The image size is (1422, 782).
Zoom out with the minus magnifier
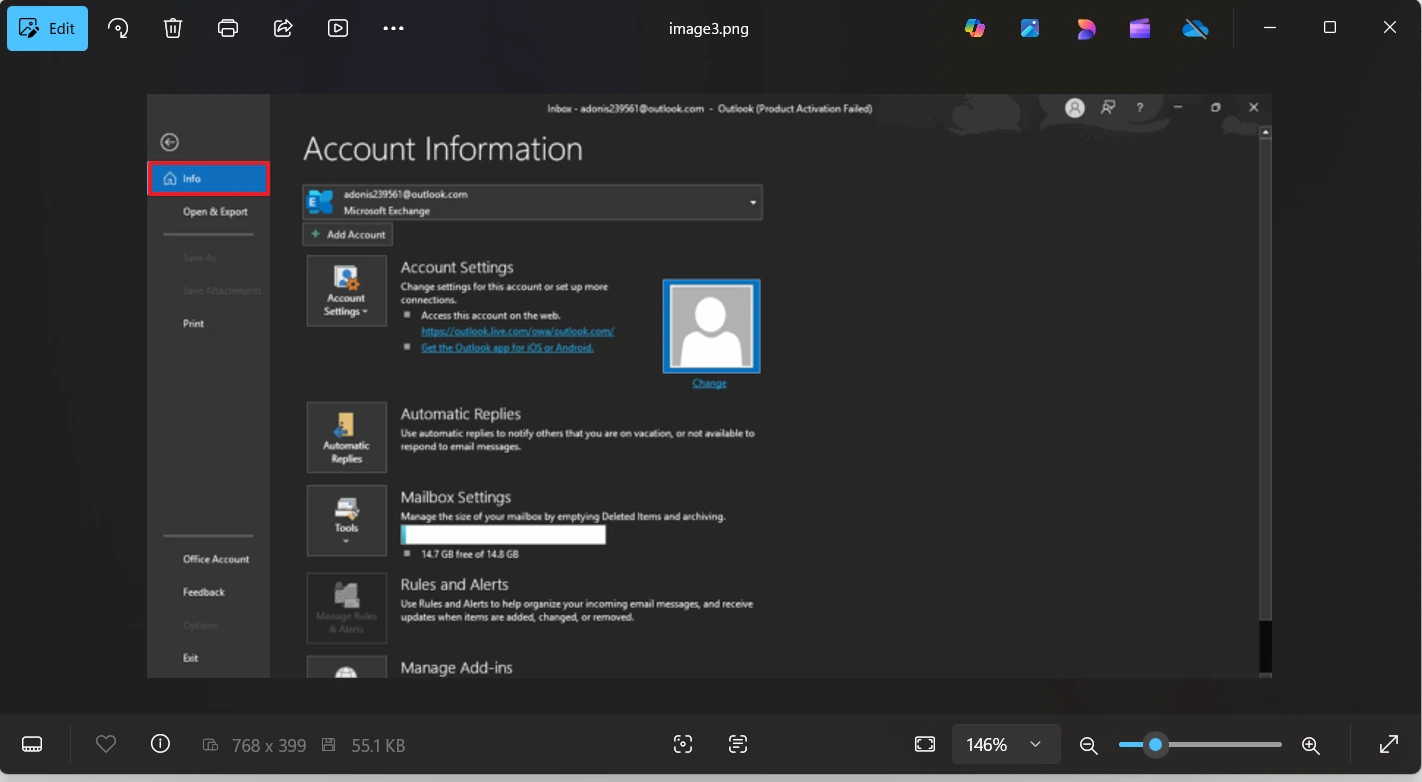pyautogui.click(x=1089, y=745)
